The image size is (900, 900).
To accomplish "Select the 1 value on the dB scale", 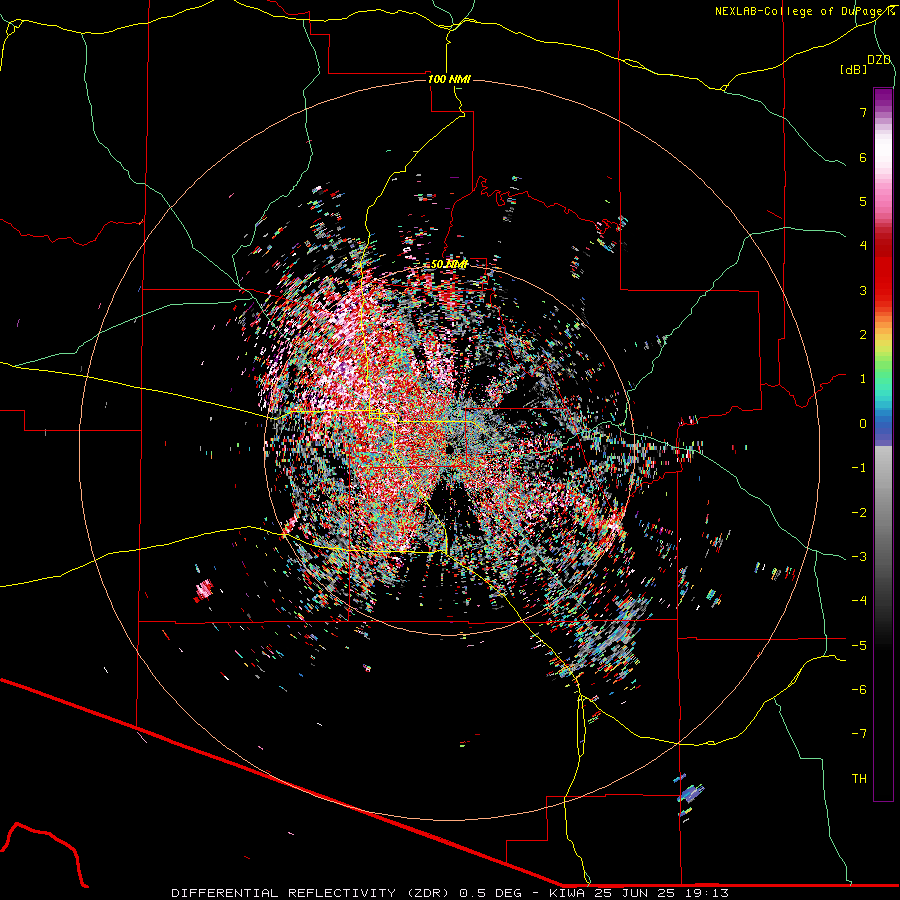I will tap(863, 379).
